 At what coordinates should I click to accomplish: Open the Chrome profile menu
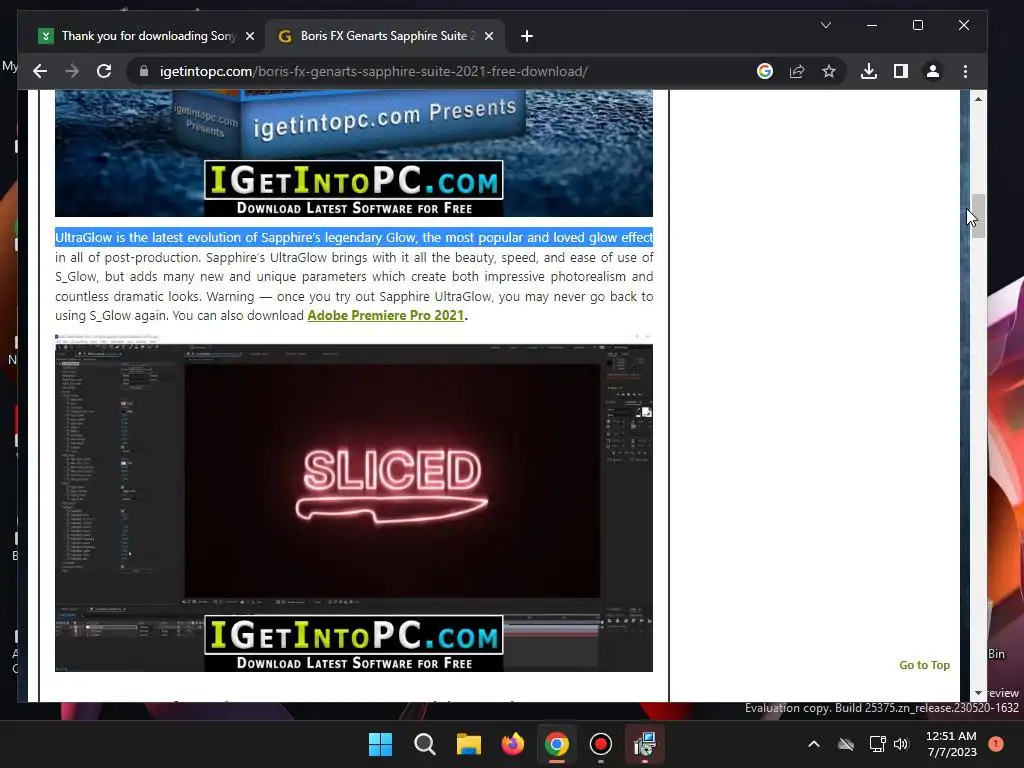(933, 71)
